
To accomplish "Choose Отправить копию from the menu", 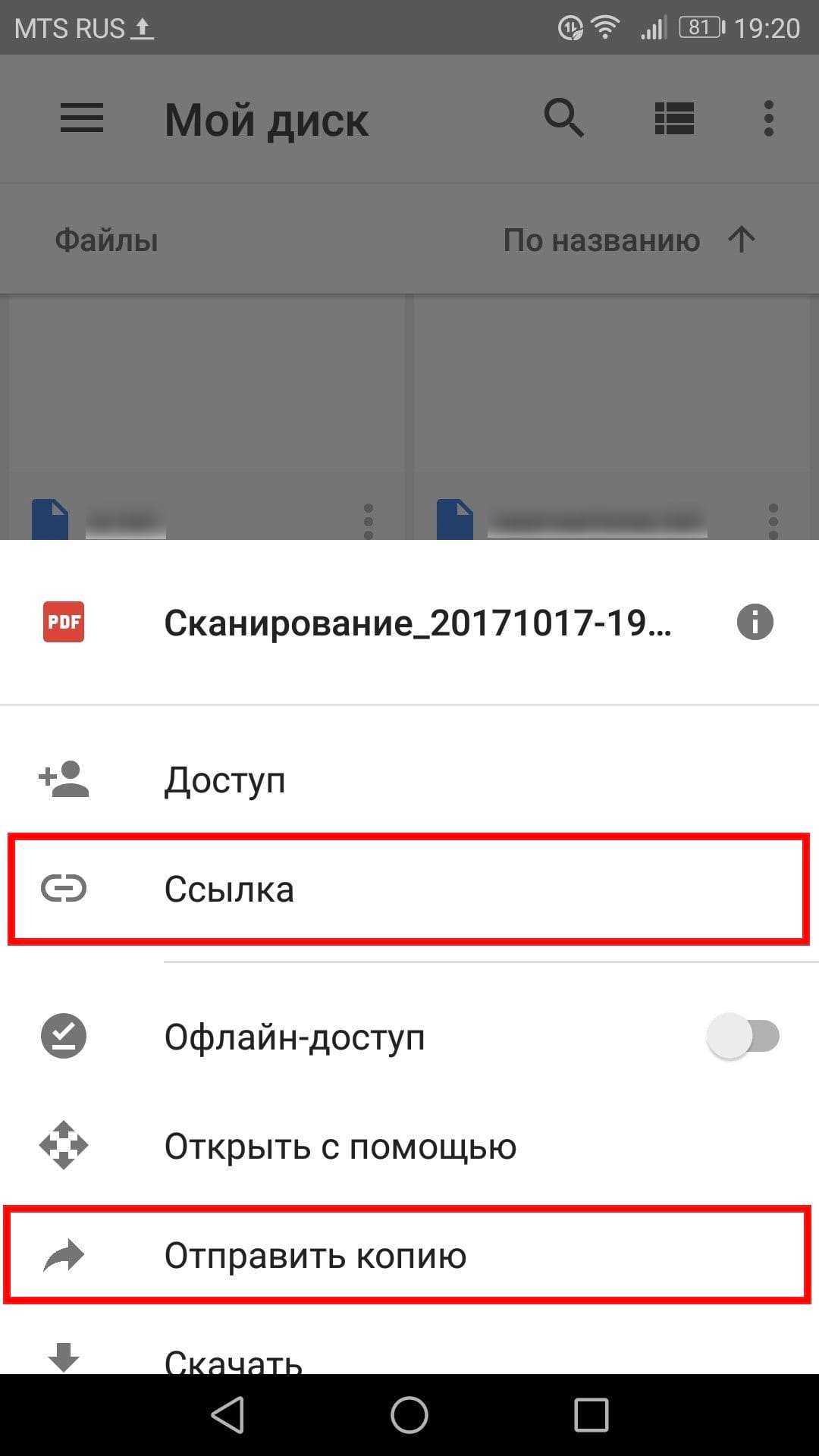I will click(409, 1255).
